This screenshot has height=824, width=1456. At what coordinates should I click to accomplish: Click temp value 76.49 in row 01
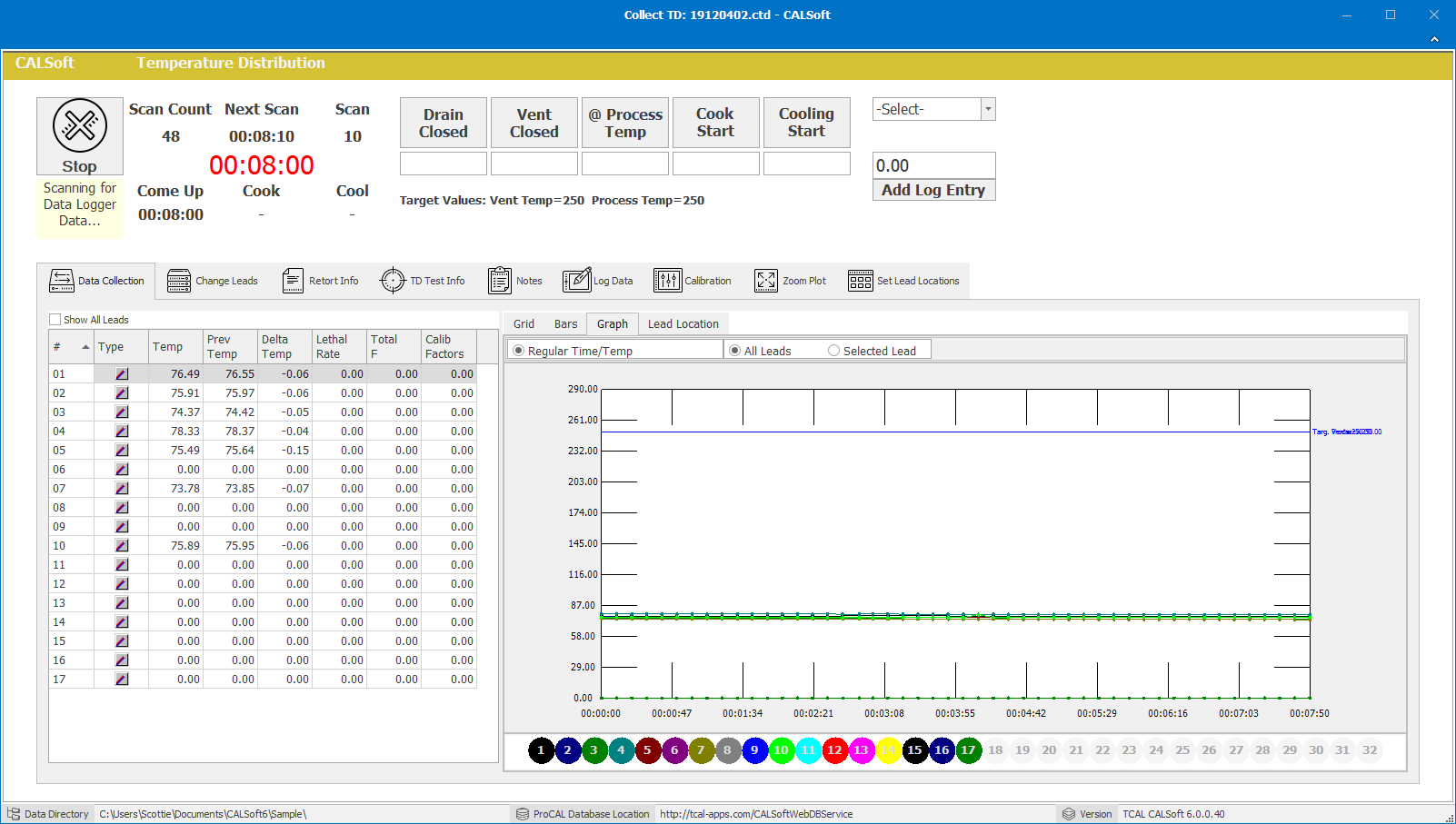point(176,374)
